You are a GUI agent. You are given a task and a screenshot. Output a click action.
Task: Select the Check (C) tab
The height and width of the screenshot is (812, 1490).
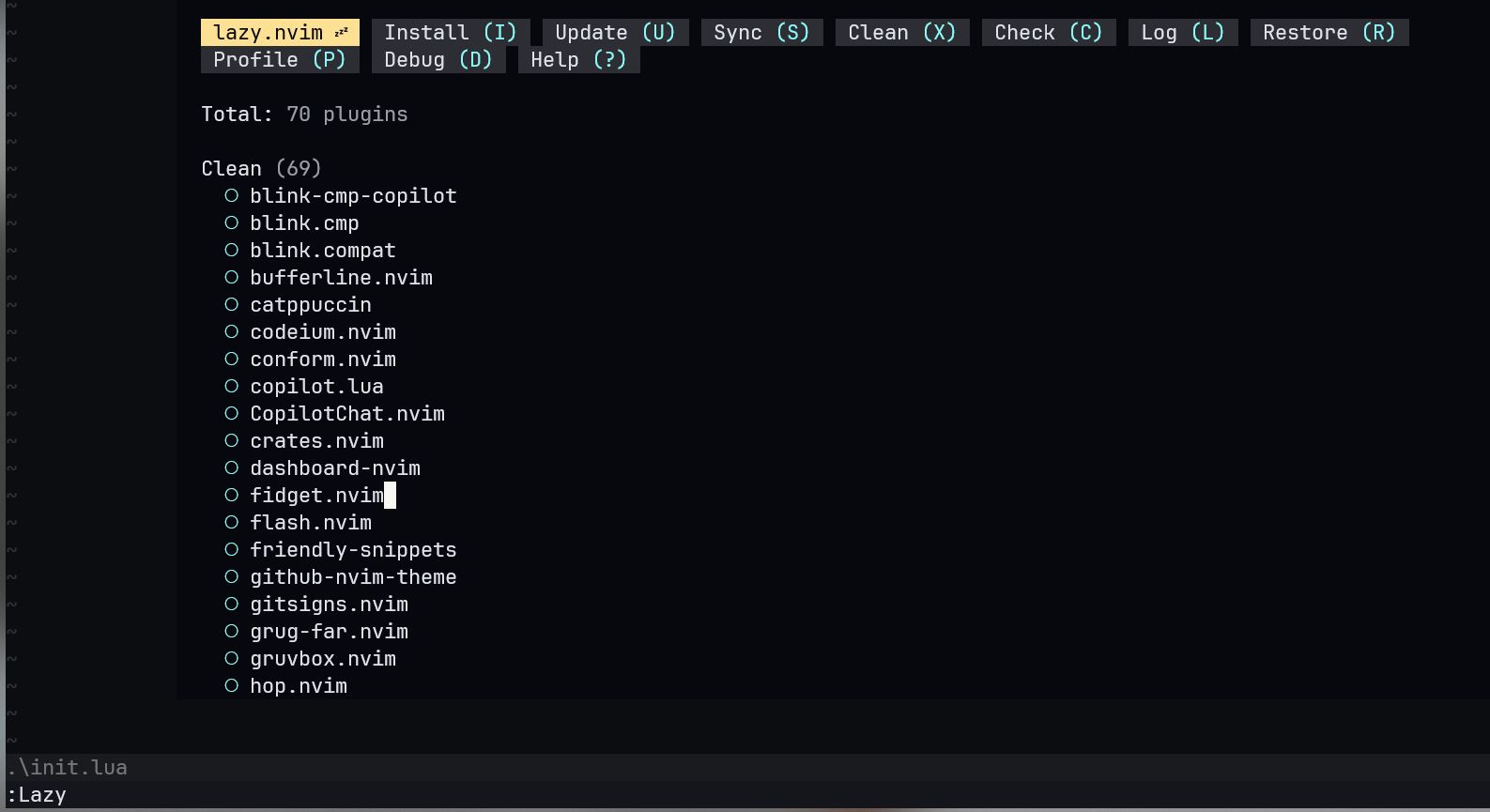coord(1049,33)
